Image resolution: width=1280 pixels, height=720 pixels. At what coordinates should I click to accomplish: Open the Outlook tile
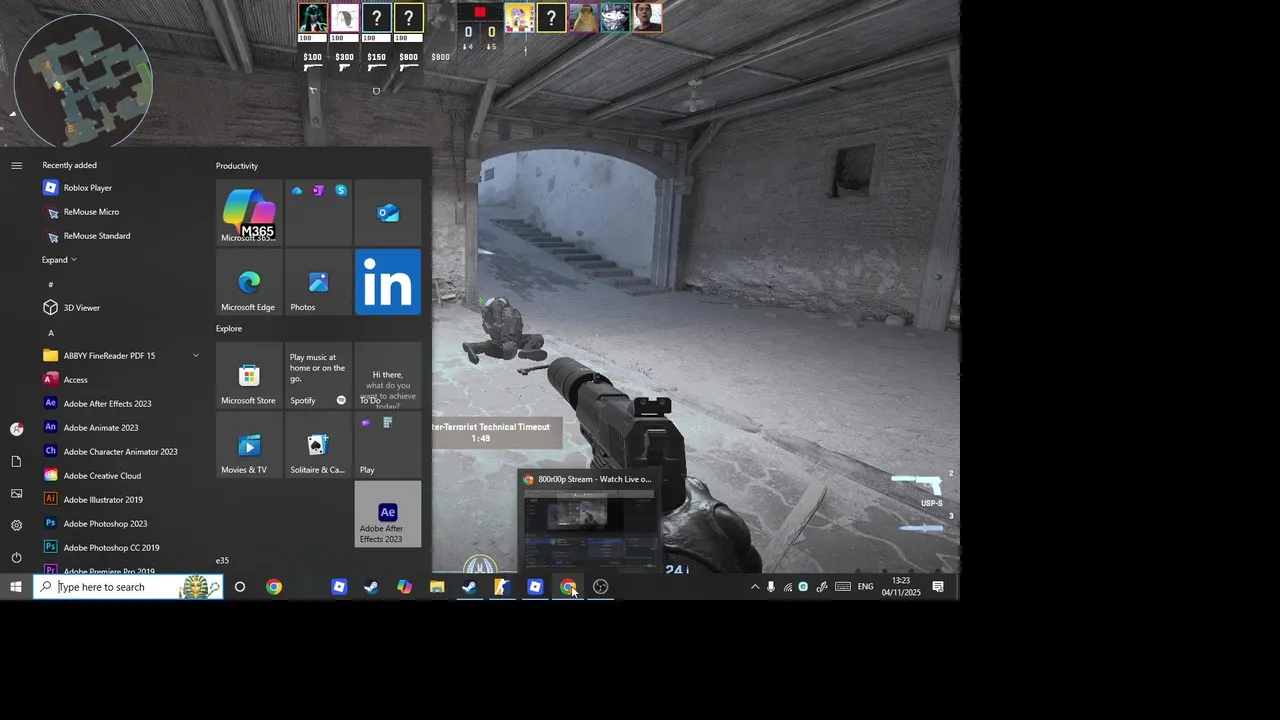[x=388, y=213]
